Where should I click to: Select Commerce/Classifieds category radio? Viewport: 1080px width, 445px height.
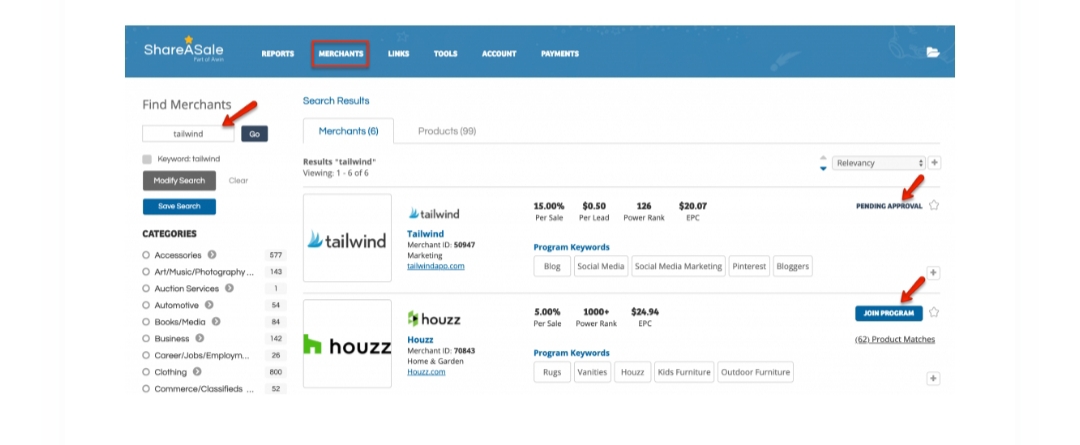146,389
